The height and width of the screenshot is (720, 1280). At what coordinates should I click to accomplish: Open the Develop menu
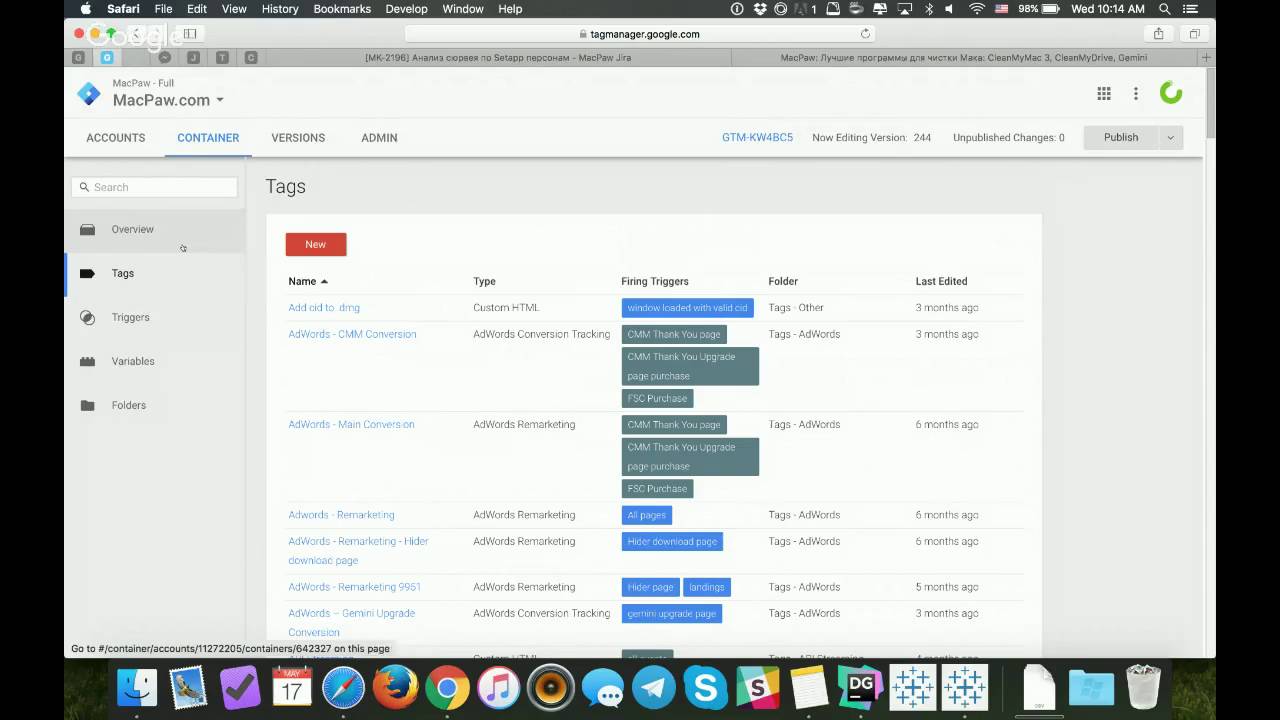(x=406, y=9)
